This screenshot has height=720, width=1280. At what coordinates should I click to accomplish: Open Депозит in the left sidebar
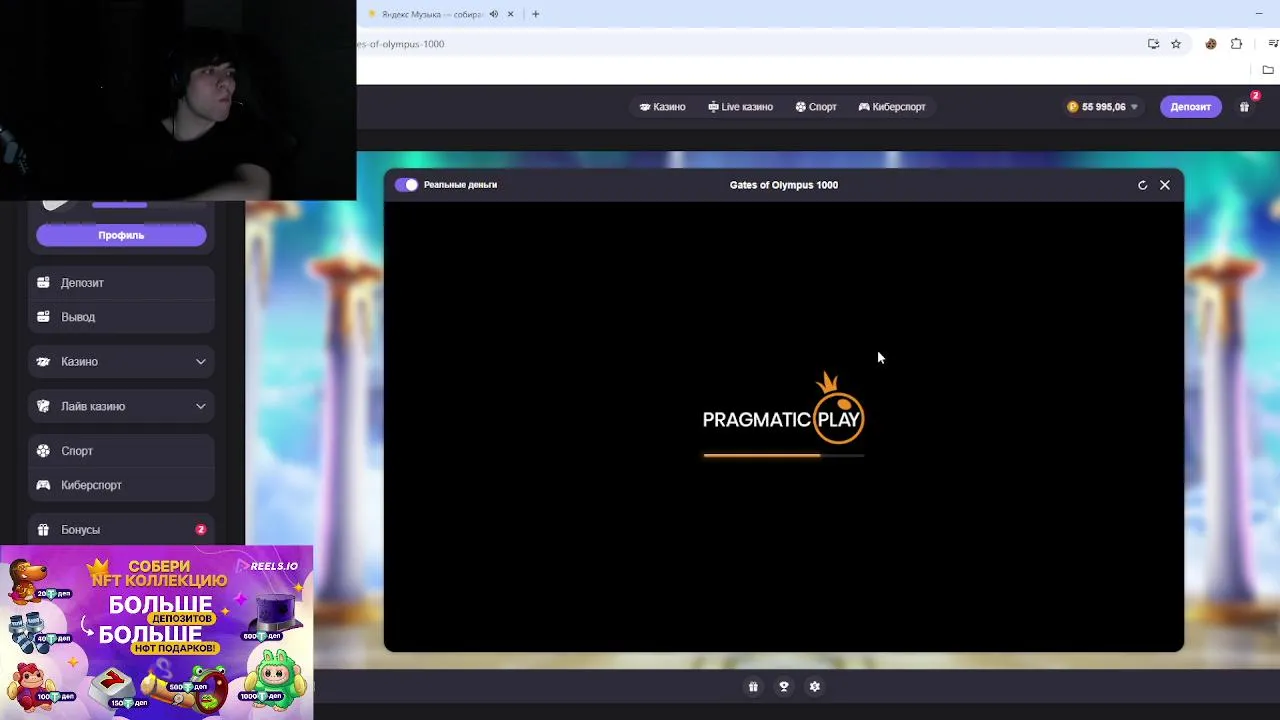(121, 283)
